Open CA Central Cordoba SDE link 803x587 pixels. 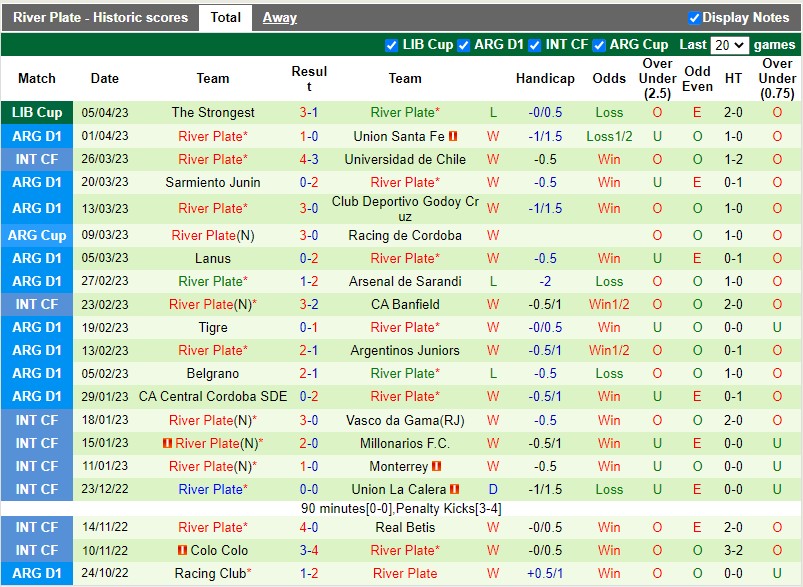(x=213, y=396)
